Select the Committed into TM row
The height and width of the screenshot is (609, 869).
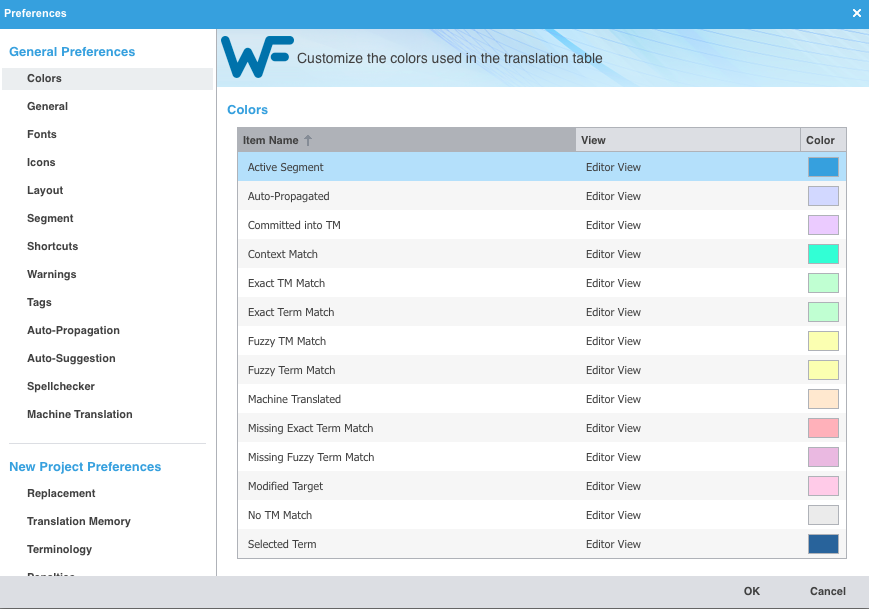tap(294, 225)
